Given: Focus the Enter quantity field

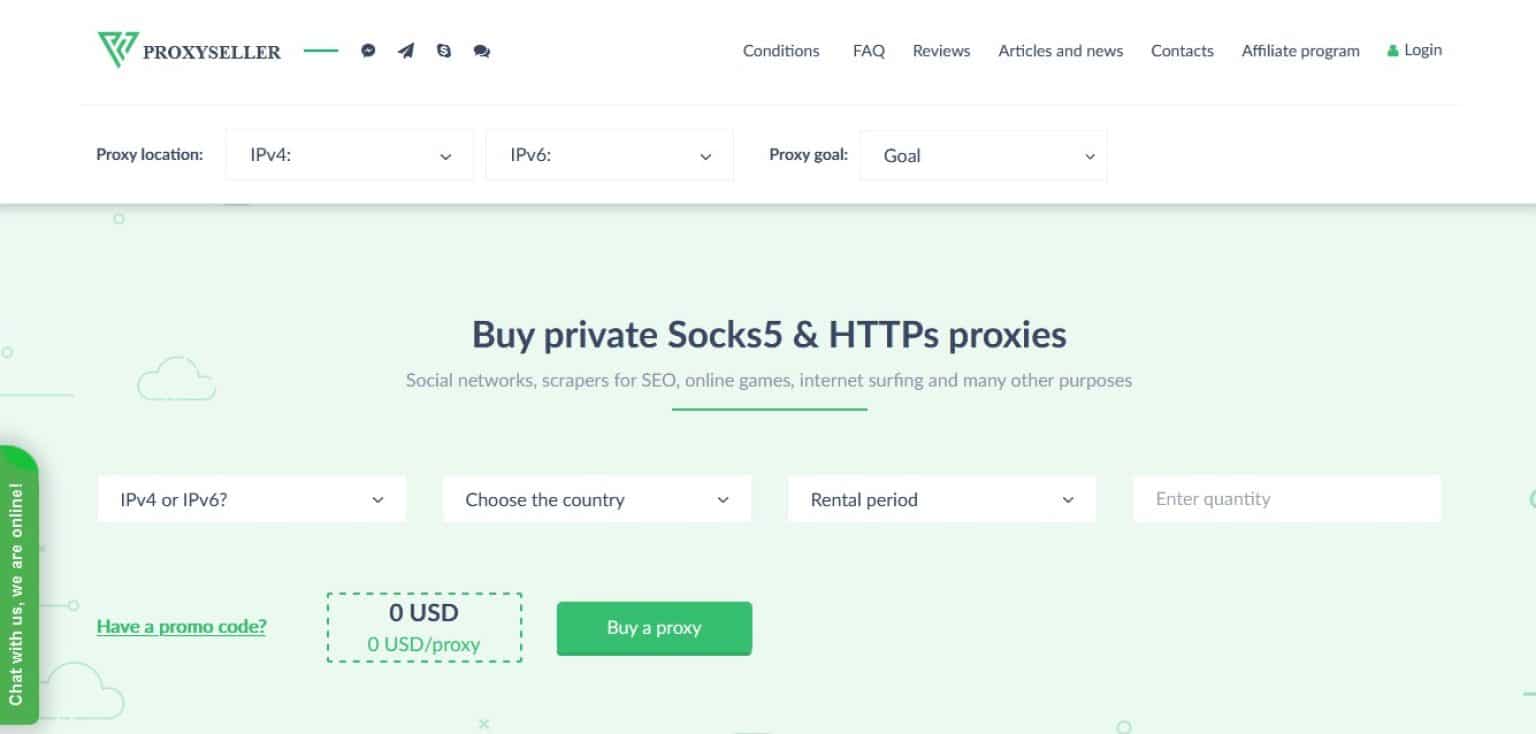Looking at the screenshot, I should [x=1286, y=499].
